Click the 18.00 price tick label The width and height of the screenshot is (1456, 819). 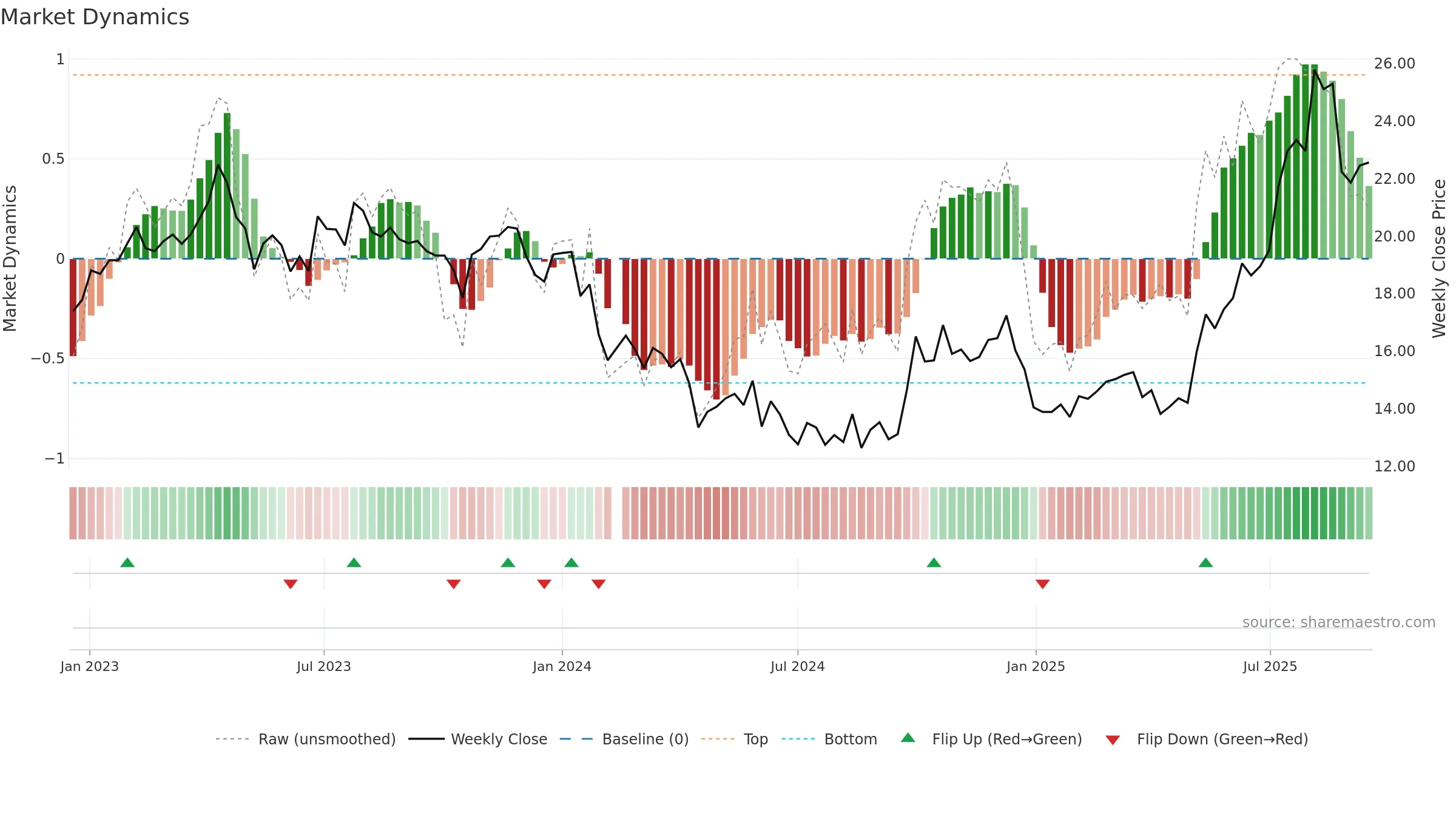1395,294
